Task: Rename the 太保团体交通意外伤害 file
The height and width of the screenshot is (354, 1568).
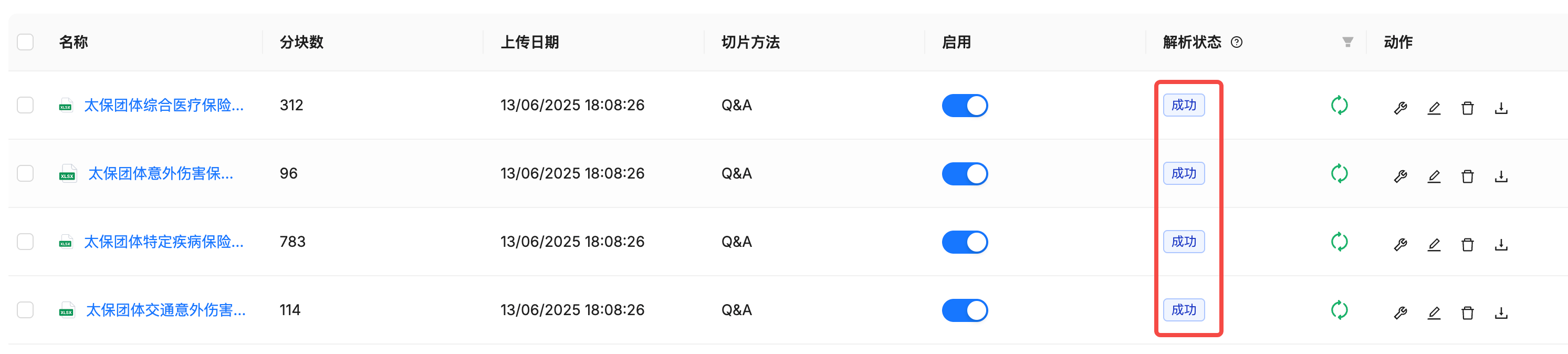Action: pos(1434,312)
